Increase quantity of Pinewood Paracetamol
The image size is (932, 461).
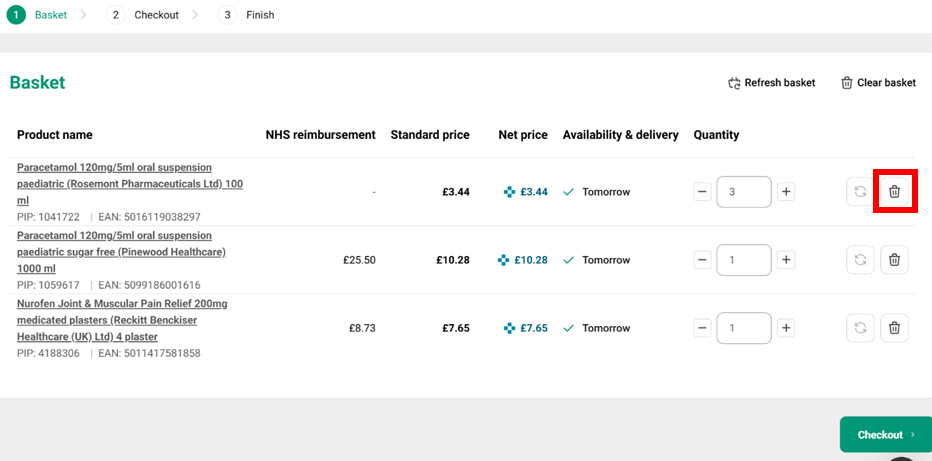[786, 260]
